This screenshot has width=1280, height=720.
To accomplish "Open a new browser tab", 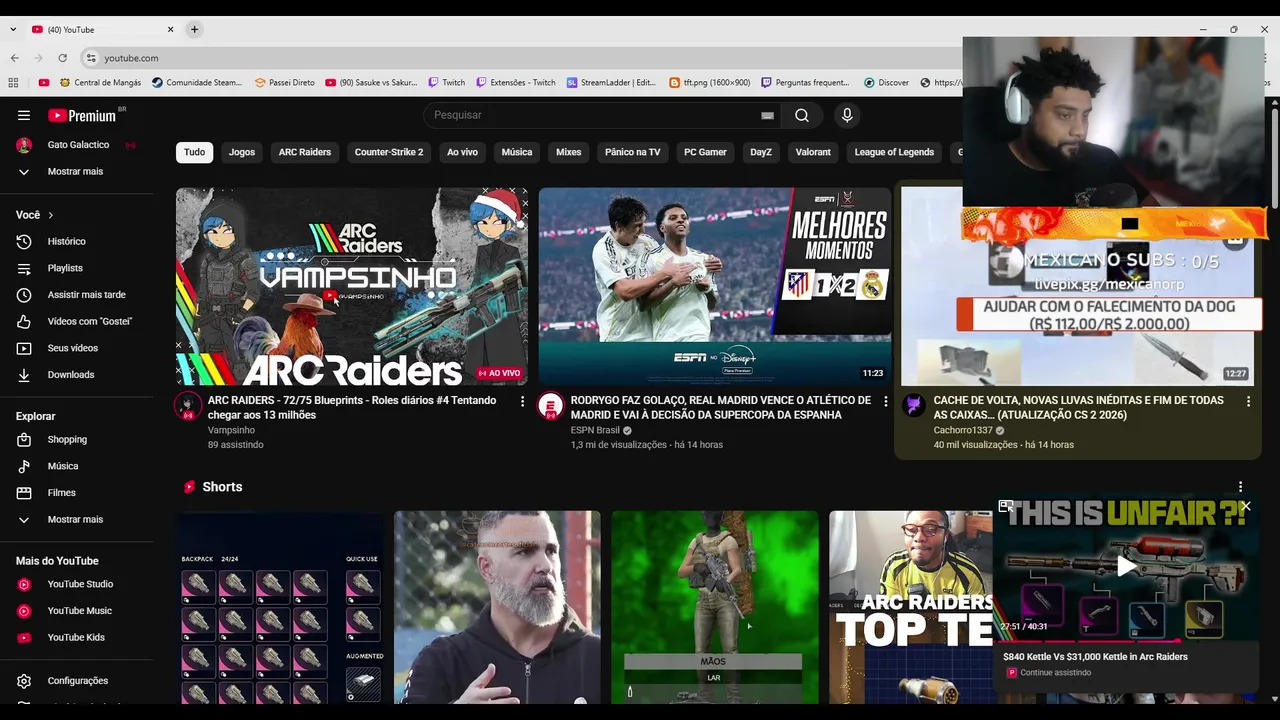I will 194,30.
